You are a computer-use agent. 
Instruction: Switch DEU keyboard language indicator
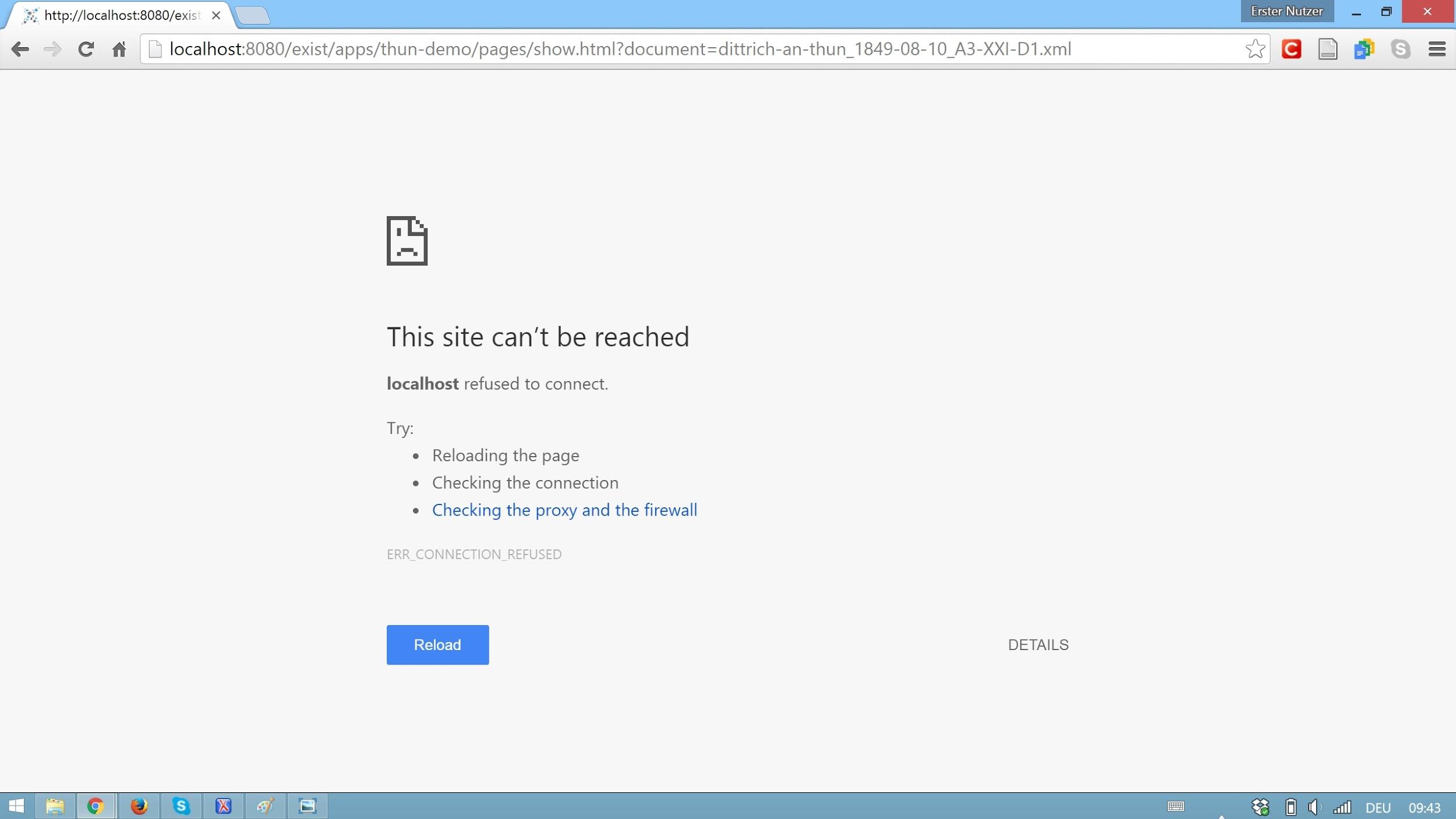pyautogui.click(x=1378, y=807)
